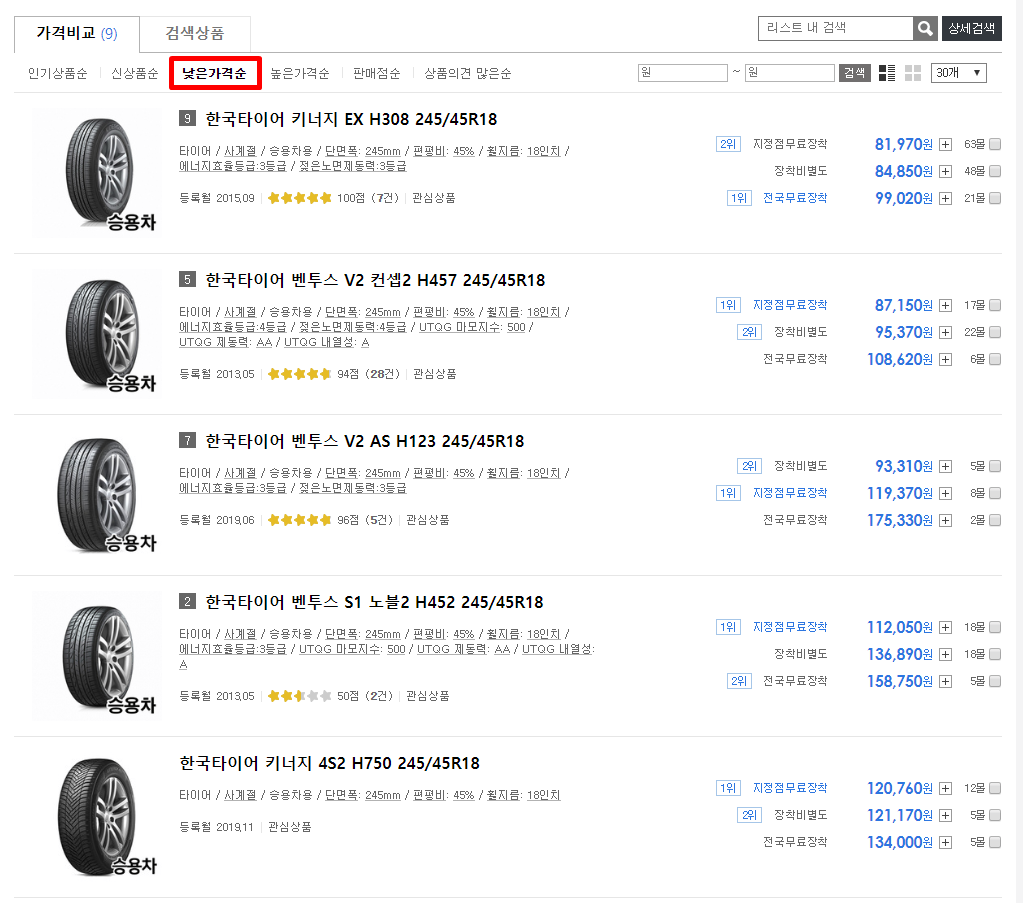This screenshot has height=903, width=1023.
Task: Click the 단면폭: 245mm spec for H308
Action: 363,151
